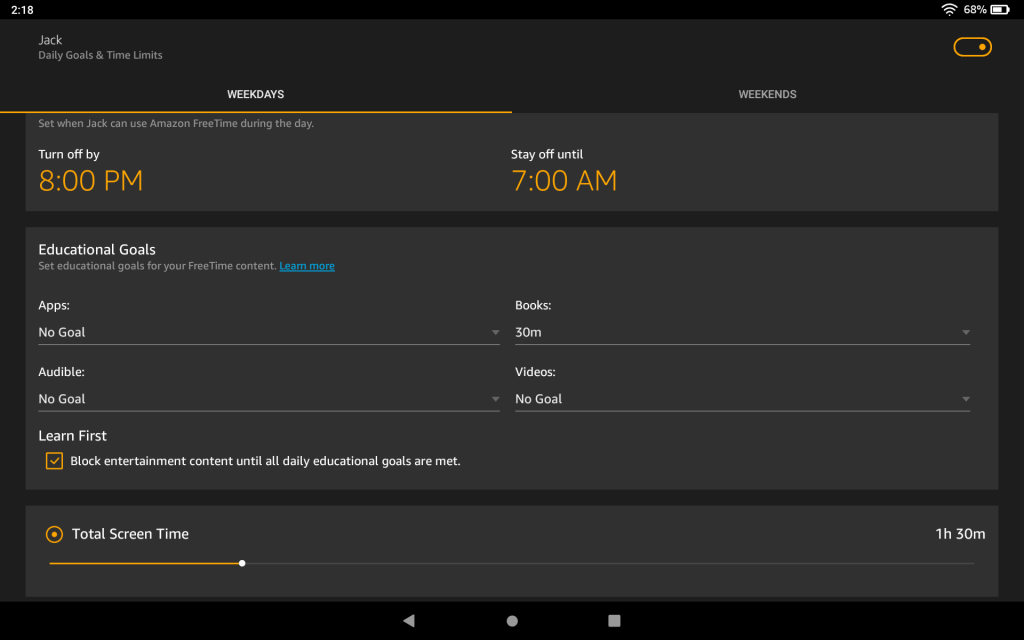The image size is (1024, 640).
Task: Switch to the Weekends tab
Action: (x=767, y=95)
